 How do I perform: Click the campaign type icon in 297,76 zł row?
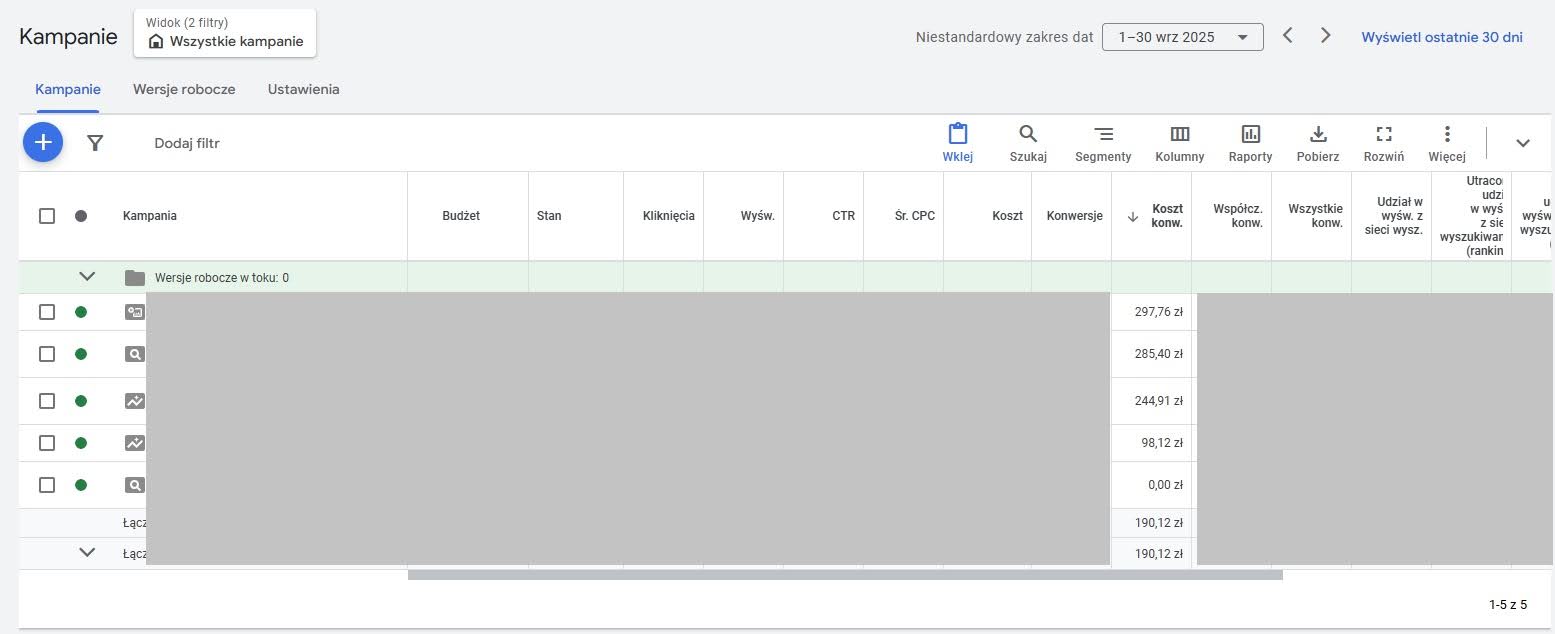point(134,312)
